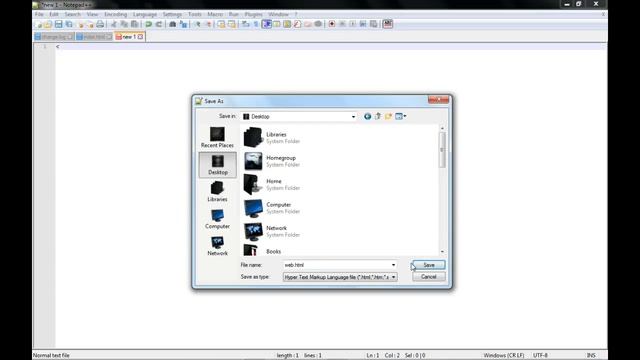640x360 pixels.
Task: Expand the Save in Desktop dropdown
Action: click(353, 117)
